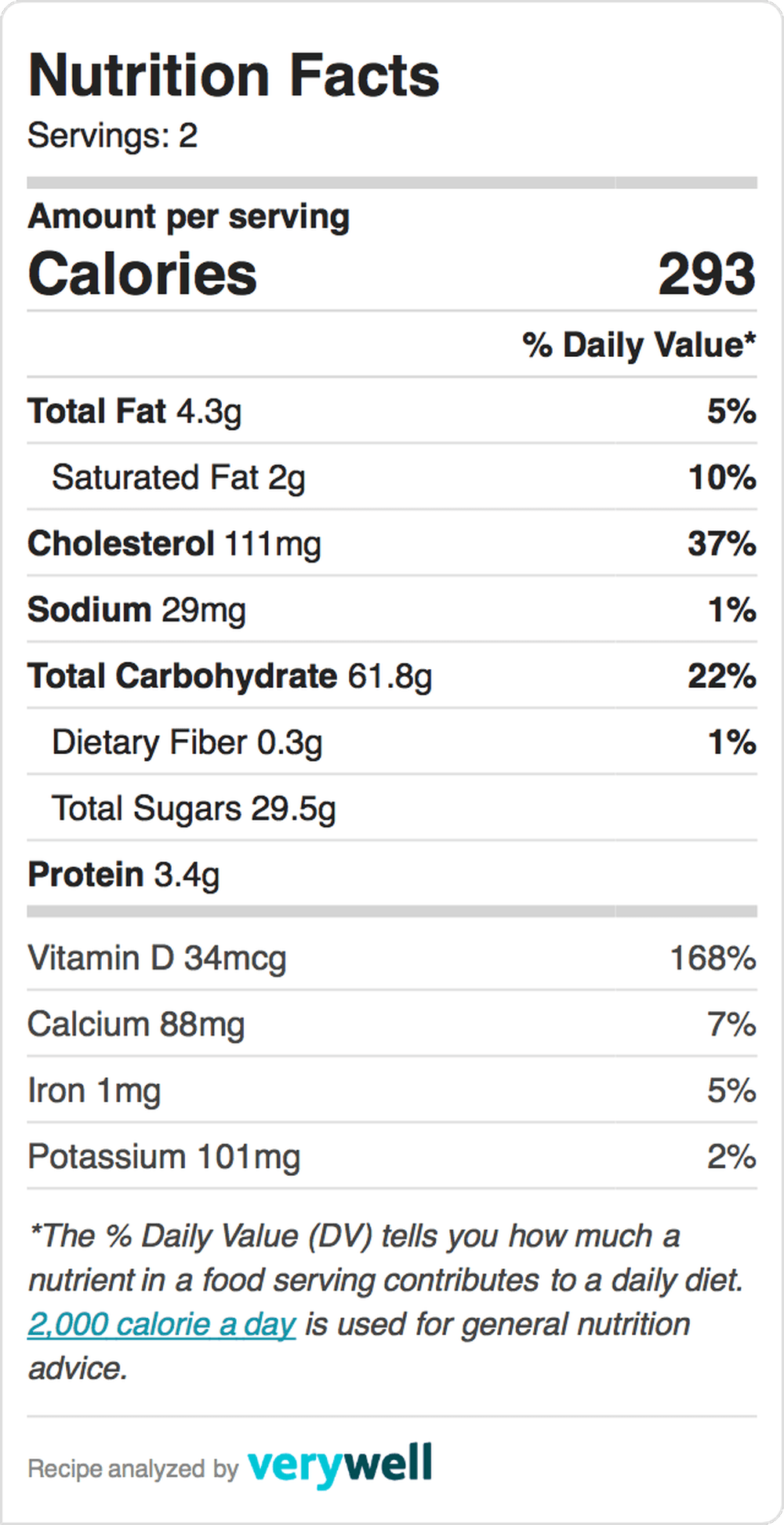Select the Protein 3.4g row
784x1525 pixels.
392,874
